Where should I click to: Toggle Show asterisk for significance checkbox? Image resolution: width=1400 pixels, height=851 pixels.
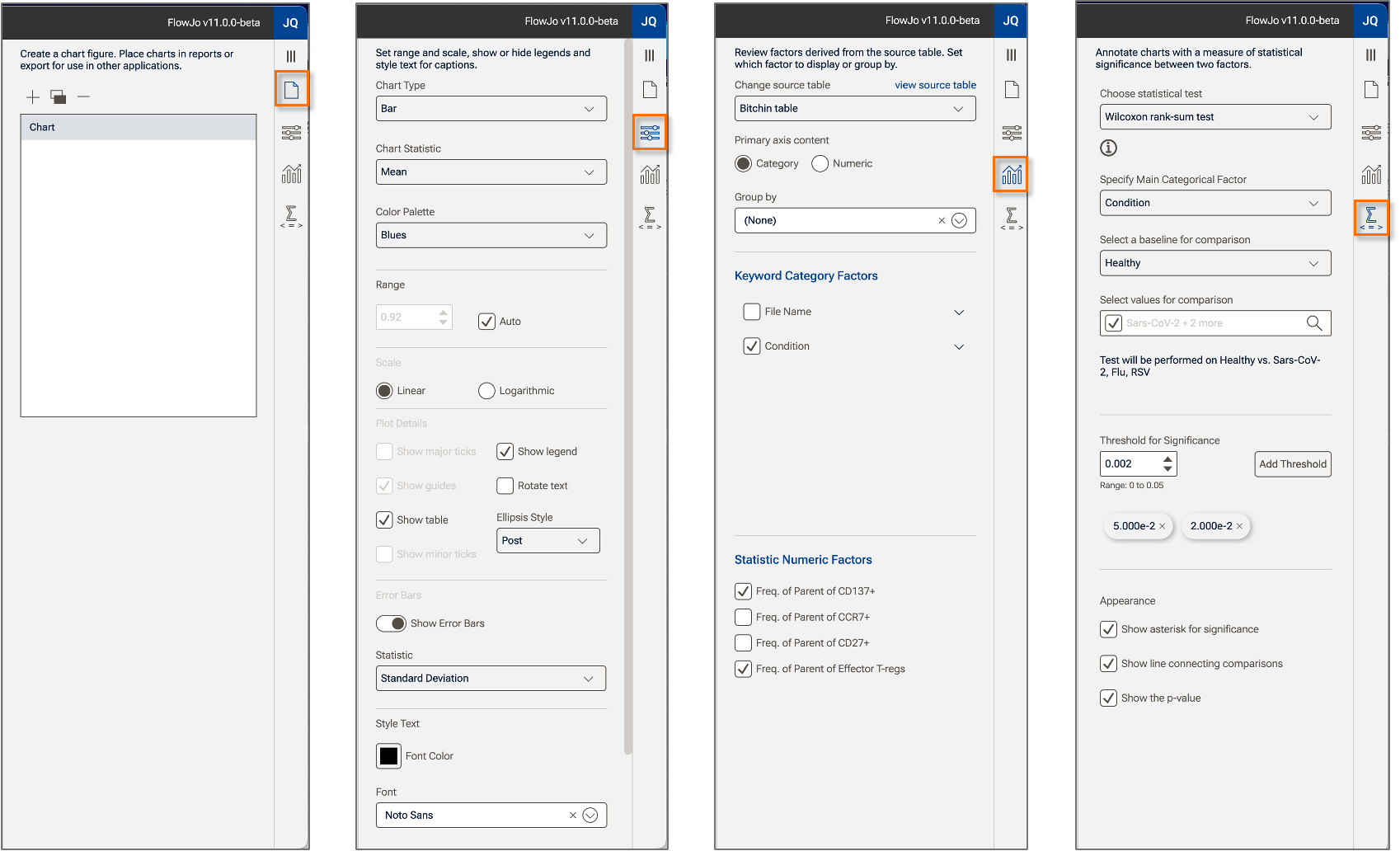click(x=1109, y=629)
